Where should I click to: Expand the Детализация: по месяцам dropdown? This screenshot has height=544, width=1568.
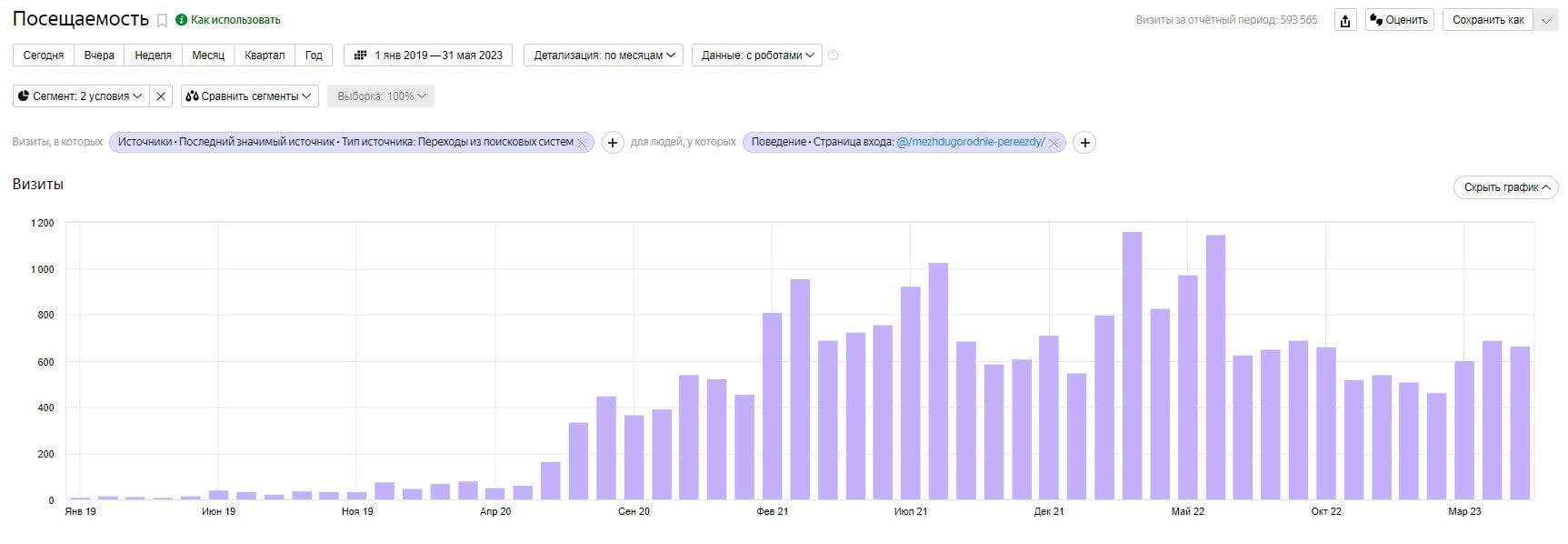[604, 55]
